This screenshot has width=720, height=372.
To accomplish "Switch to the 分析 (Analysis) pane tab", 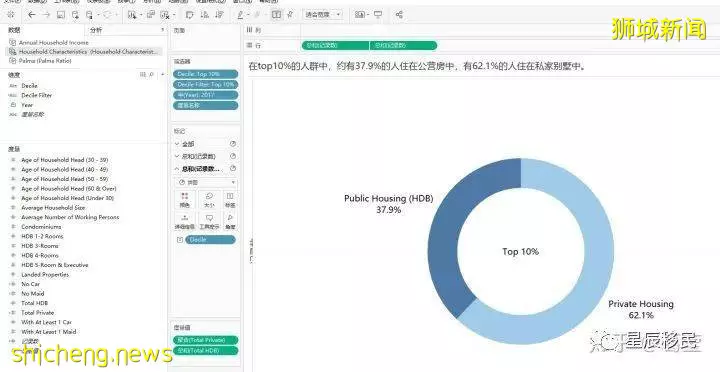I will (x=96, y=30).
